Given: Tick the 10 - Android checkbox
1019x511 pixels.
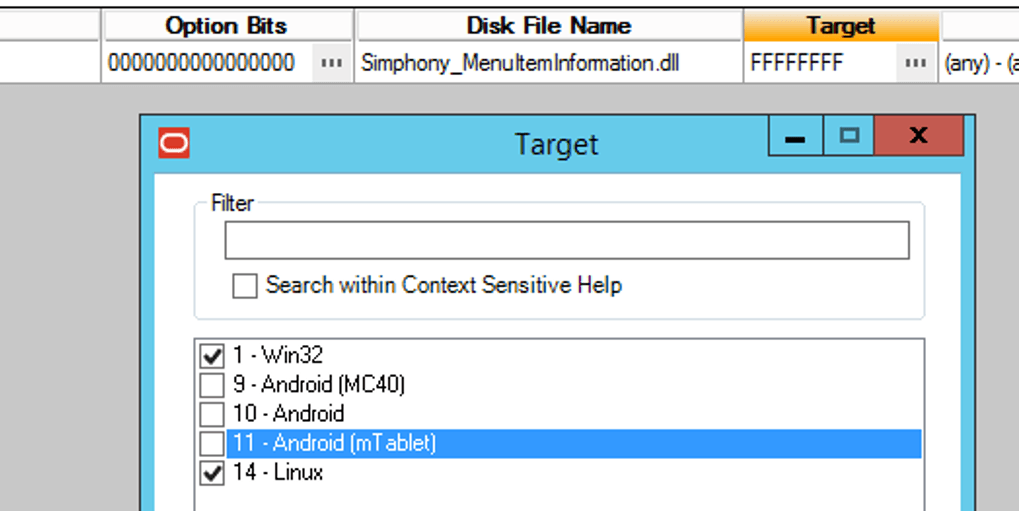Looking at the screenshot, I should click(x=212, y=414).
